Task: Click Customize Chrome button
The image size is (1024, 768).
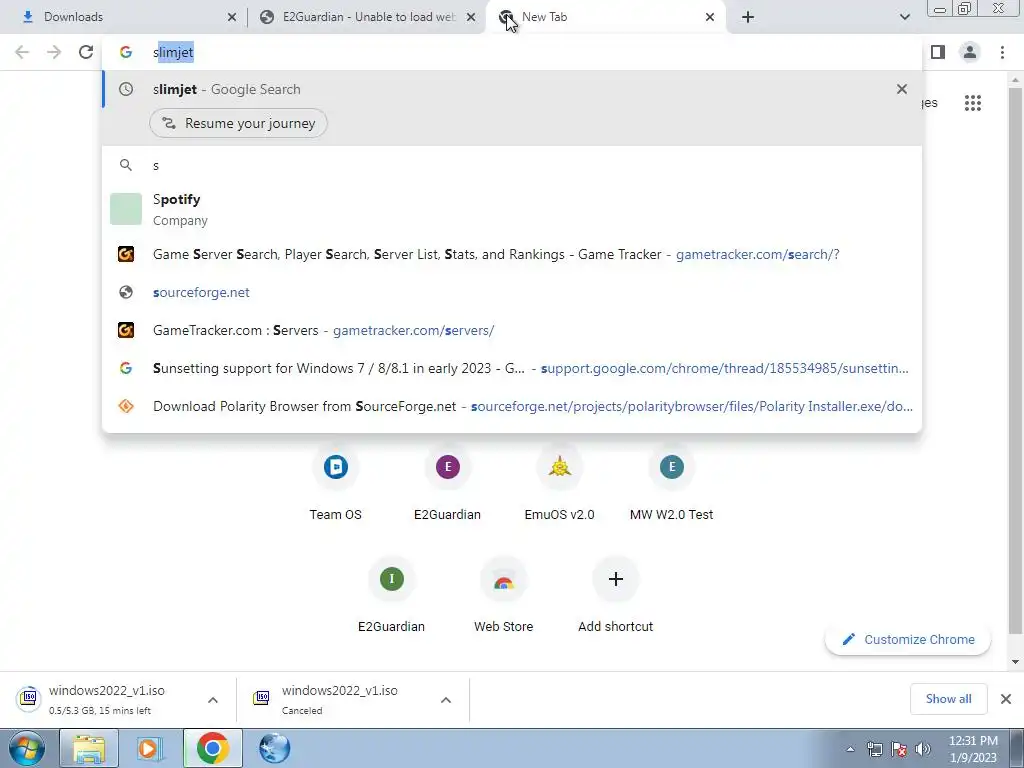Action: [908, 639]
